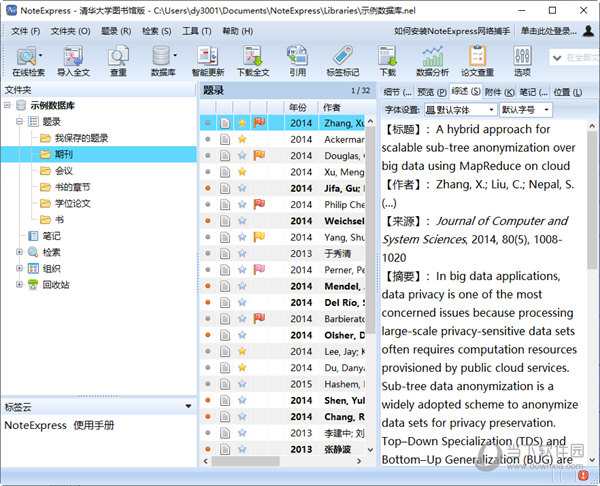600x486 pixels.
Task: Open the 数据库 database tool
Action: [161, 61]
